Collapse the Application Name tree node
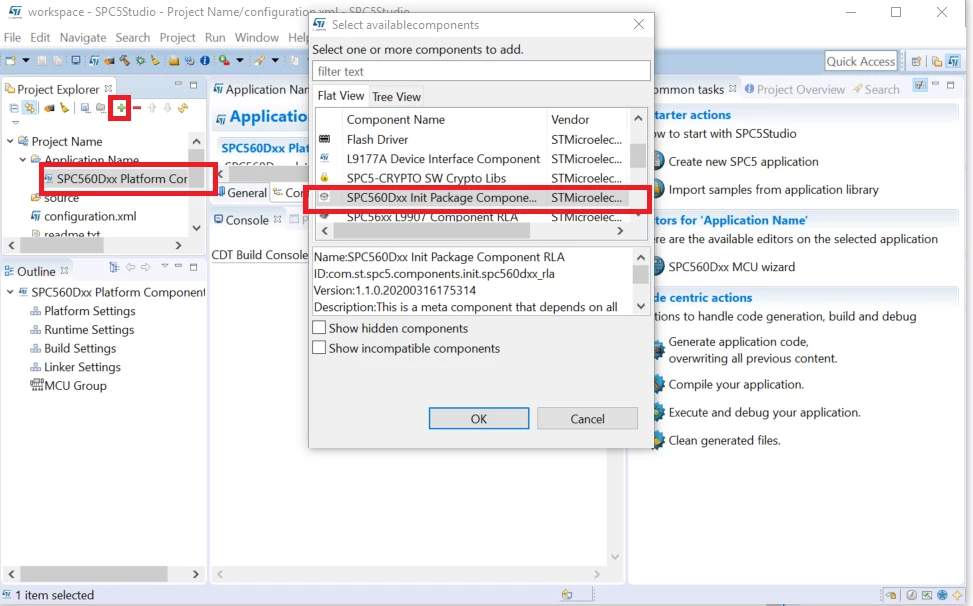The width and height of the screenshot is (973, 606). pos(23,160)
